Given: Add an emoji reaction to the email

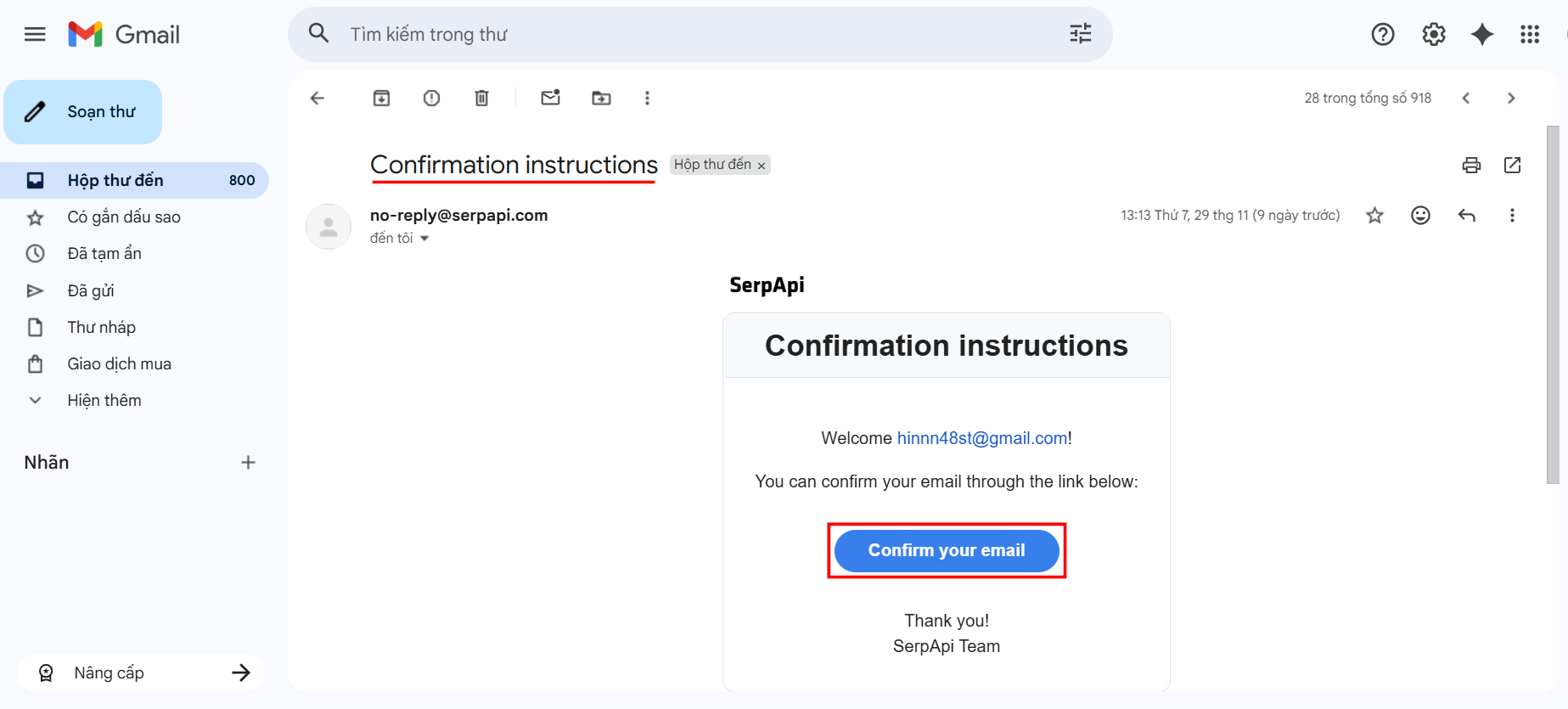Looking at the screenshot, I should [x=1420, y=216].
